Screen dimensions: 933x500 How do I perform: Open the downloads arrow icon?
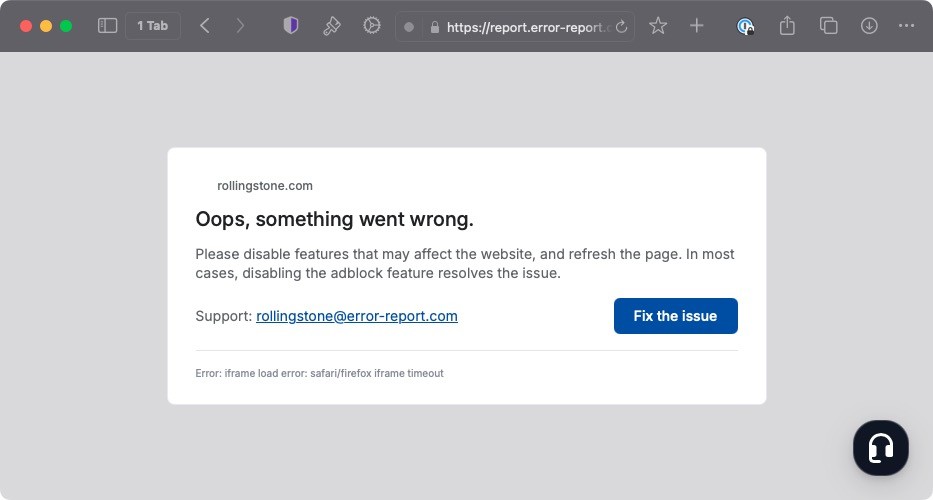869,26
